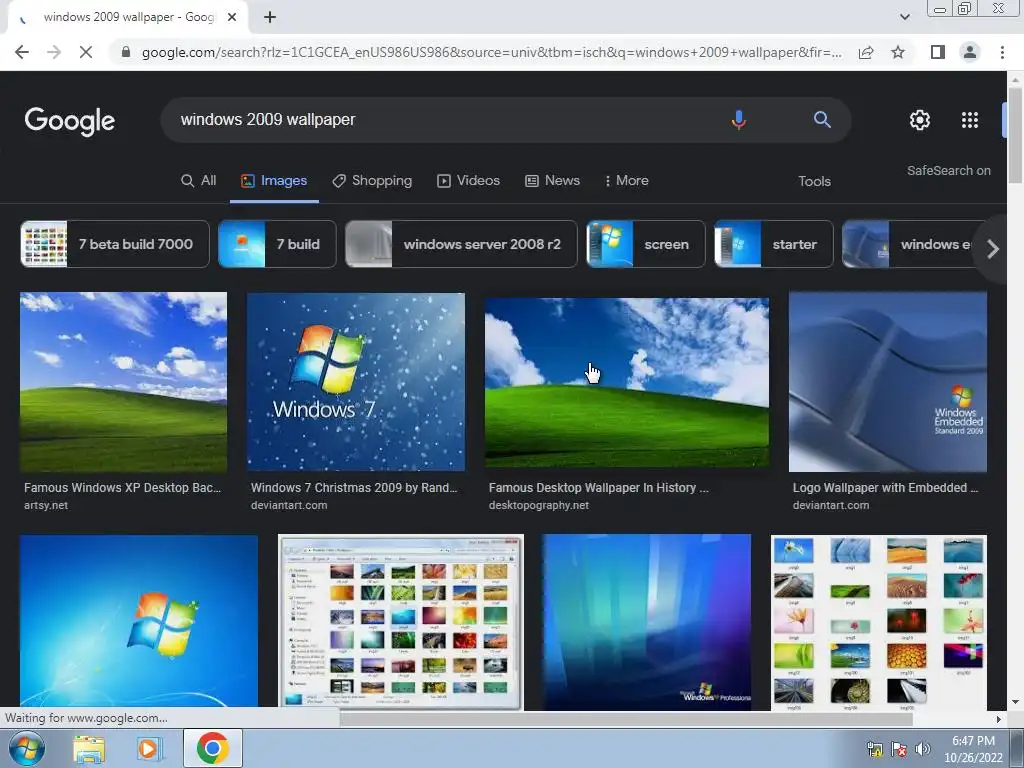
Task: Click the vertical page scrollbar thumb
Action: 1015,135
